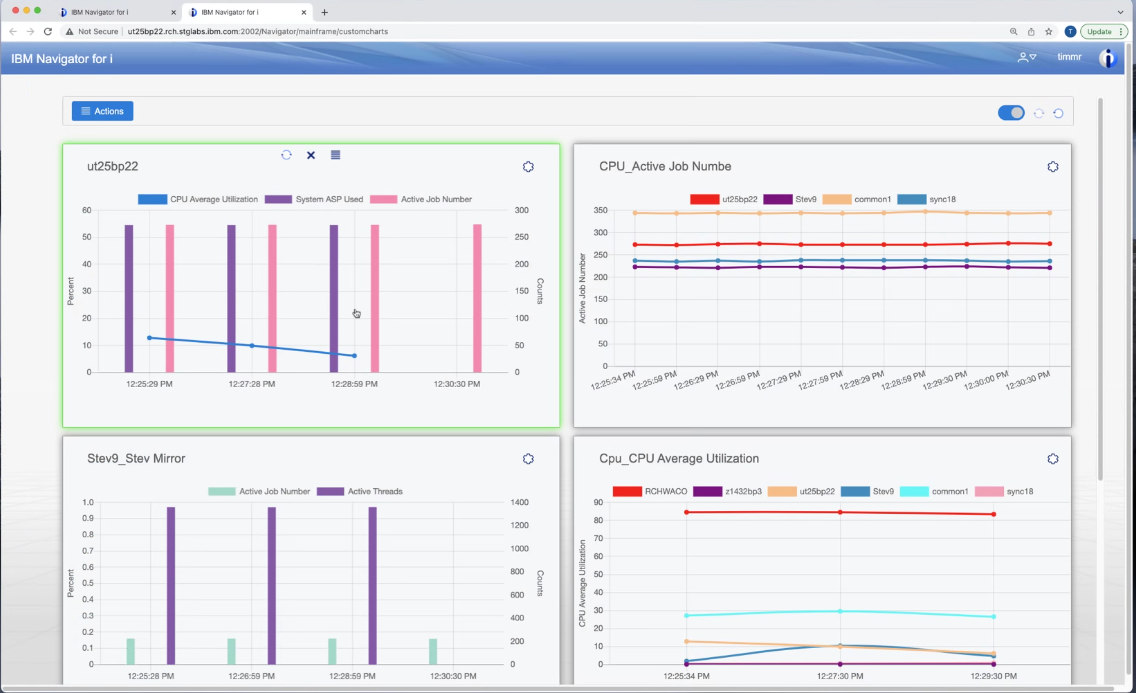Click the IBM i logo in header
Screen dimensions: 1136x693
pyautogui.click(x=1108, y=58)
